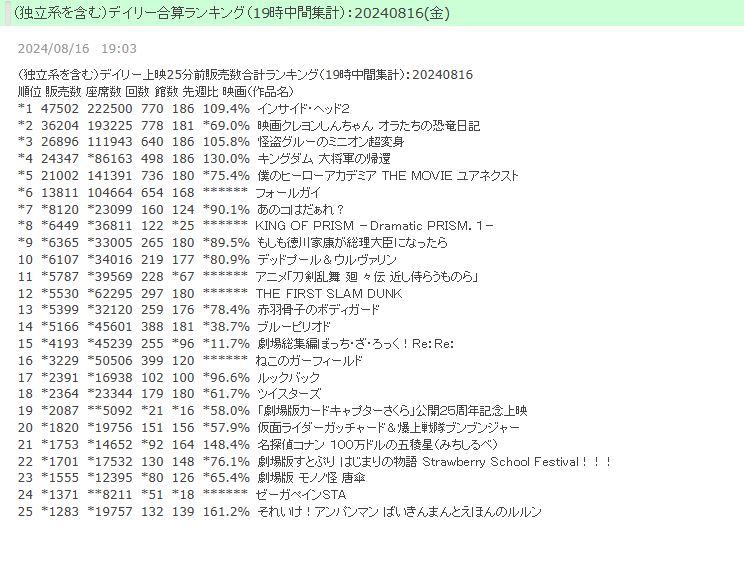Click percentage *65.4% in rank 23 row

pos(226,478)
